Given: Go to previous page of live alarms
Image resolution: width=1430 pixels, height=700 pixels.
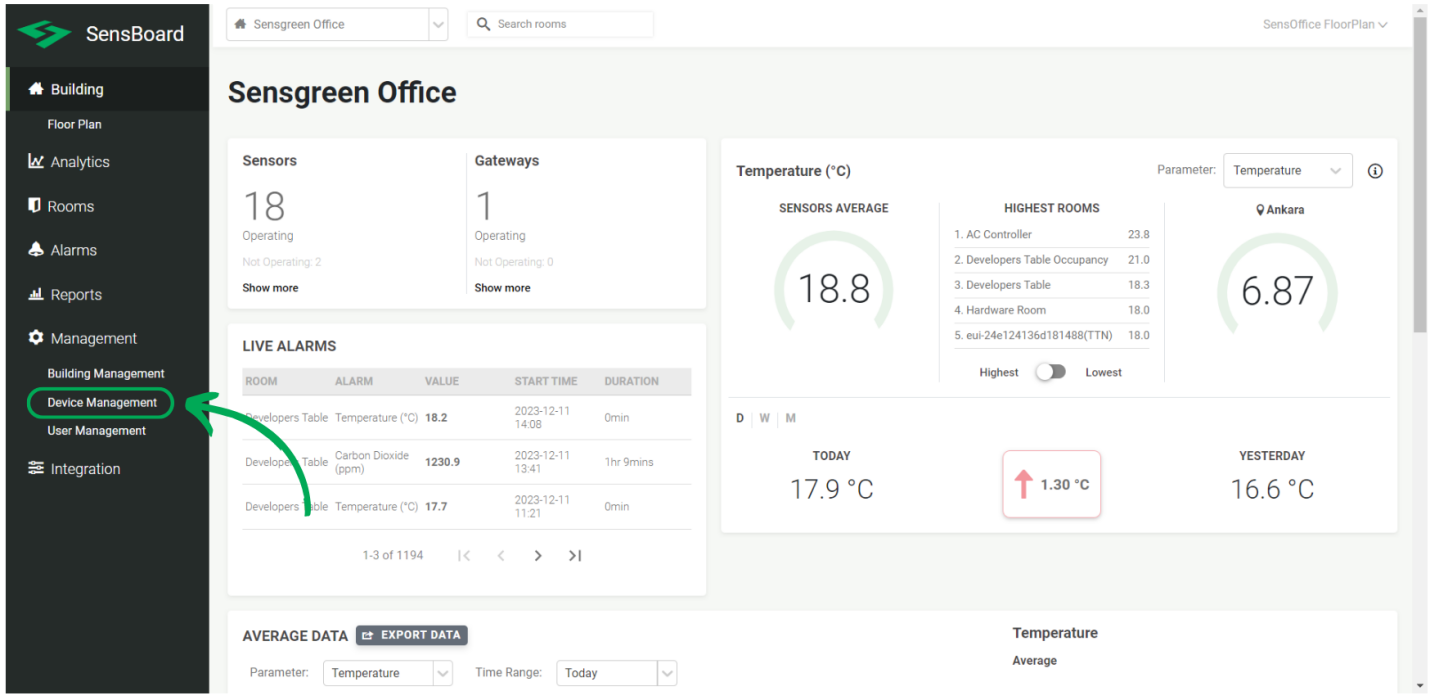Looking at the screenshot, I should pos(501,556).
